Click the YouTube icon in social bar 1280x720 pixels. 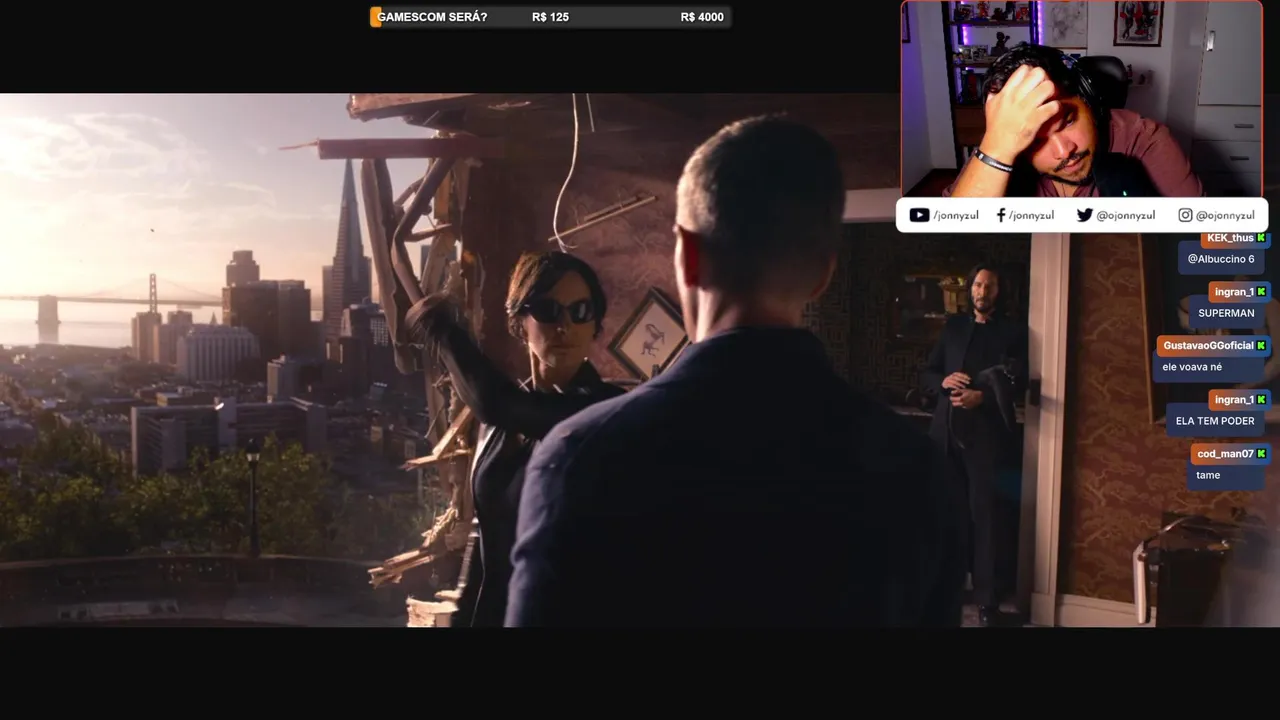(919, 215)
